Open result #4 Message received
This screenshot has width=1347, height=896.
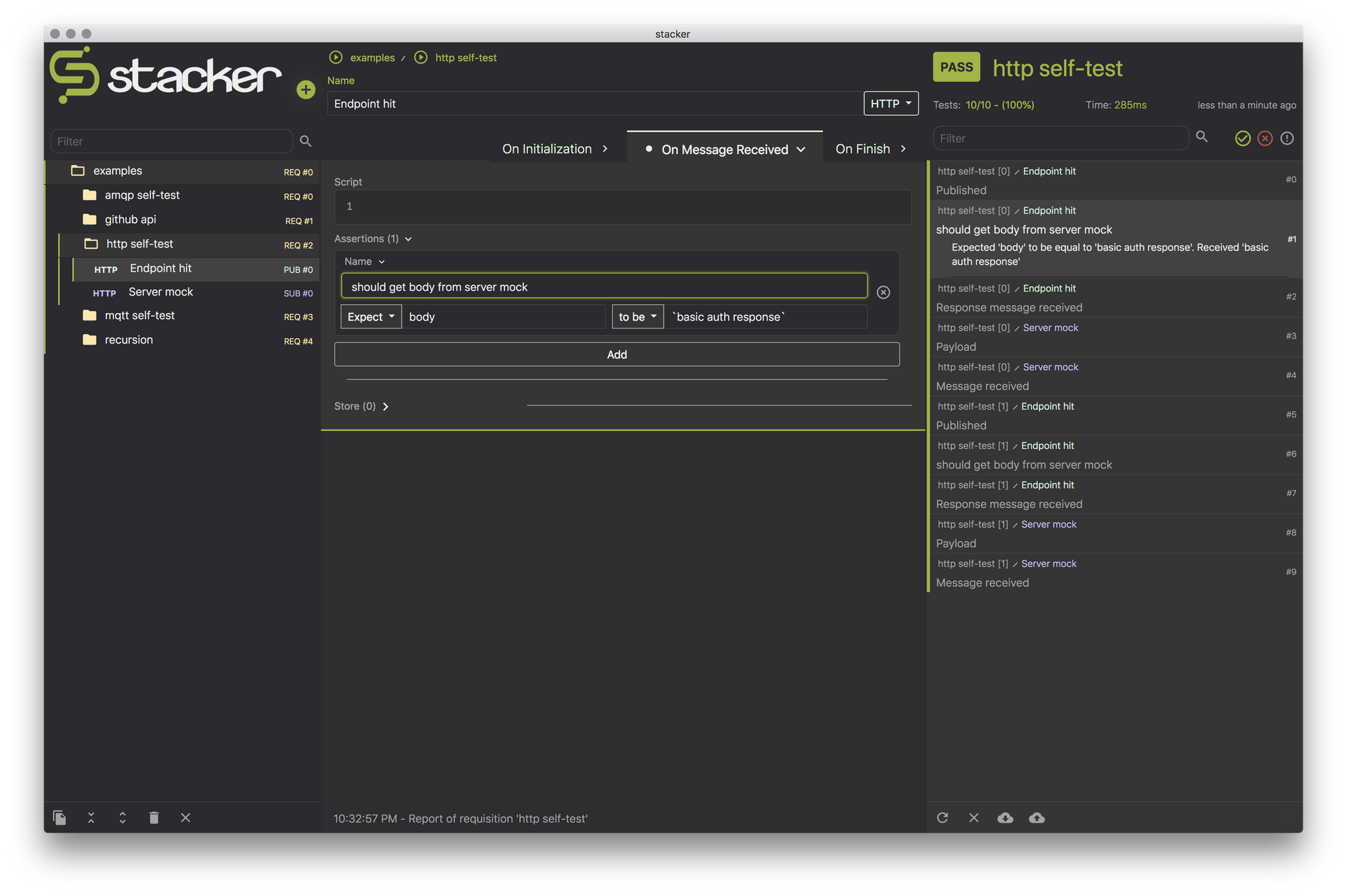click(x=1115, y=376)
